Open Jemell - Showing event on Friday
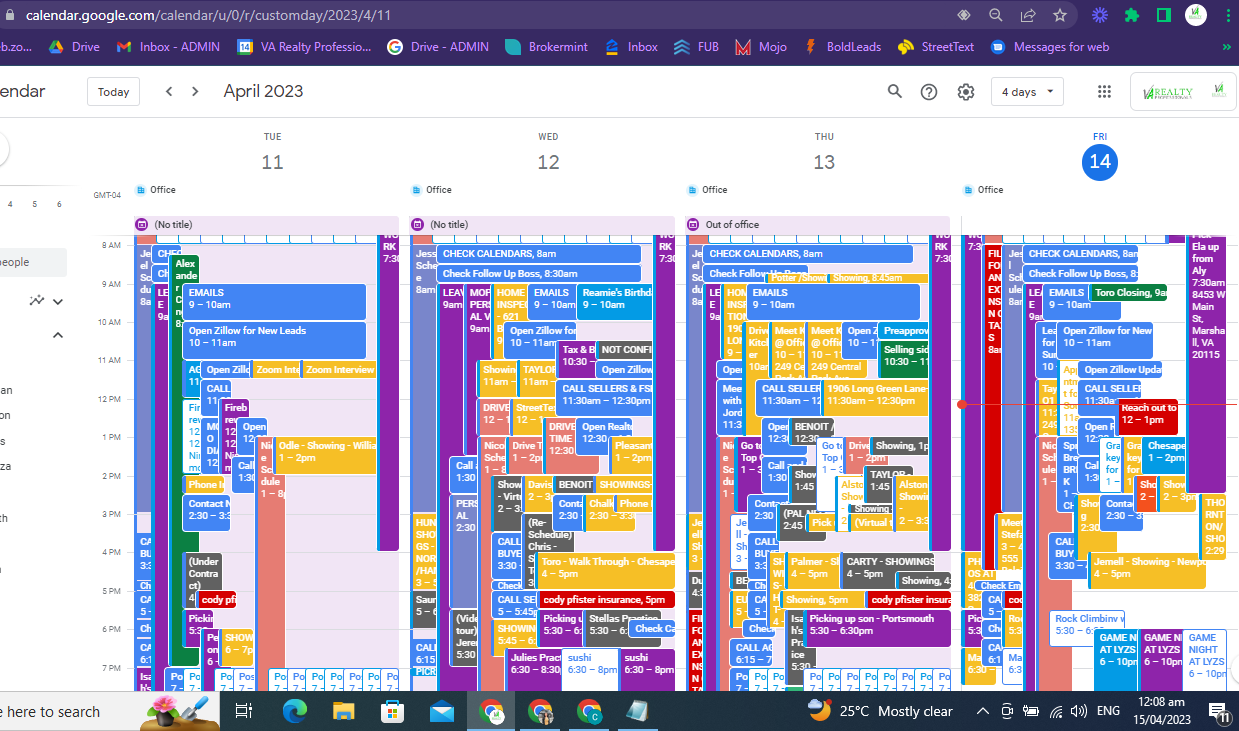 point(1147,569)
